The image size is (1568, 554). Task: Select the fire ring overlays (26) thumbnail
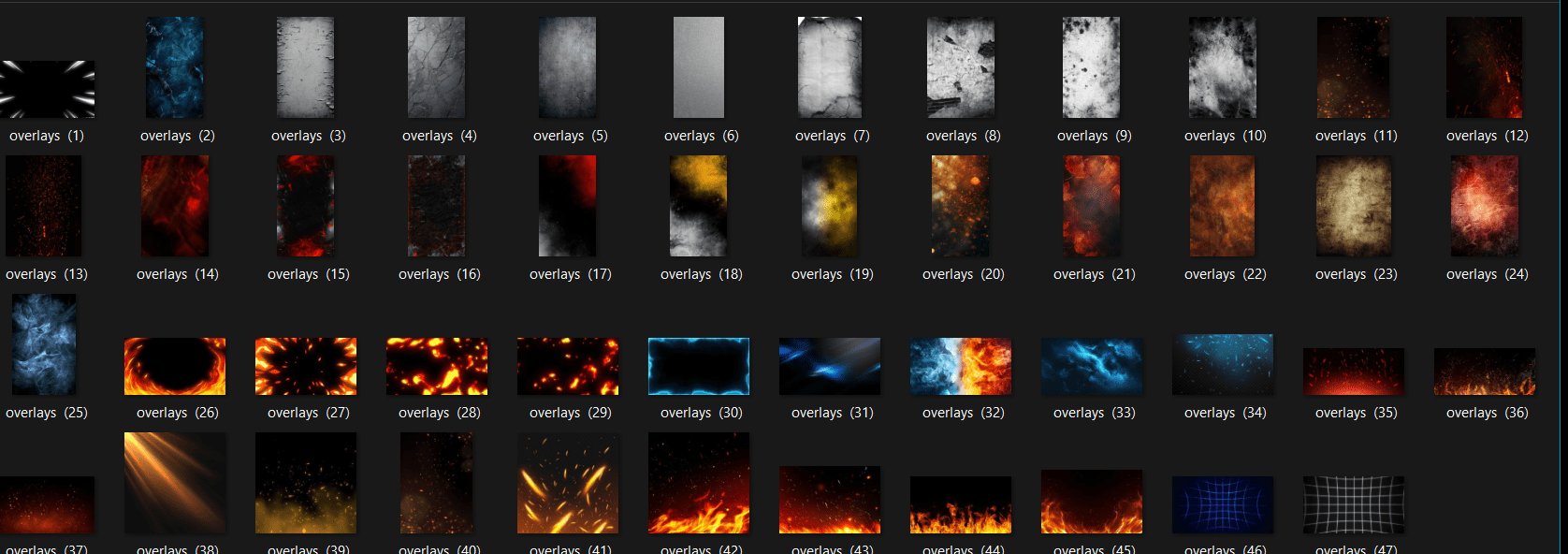[x=175, y=366]
